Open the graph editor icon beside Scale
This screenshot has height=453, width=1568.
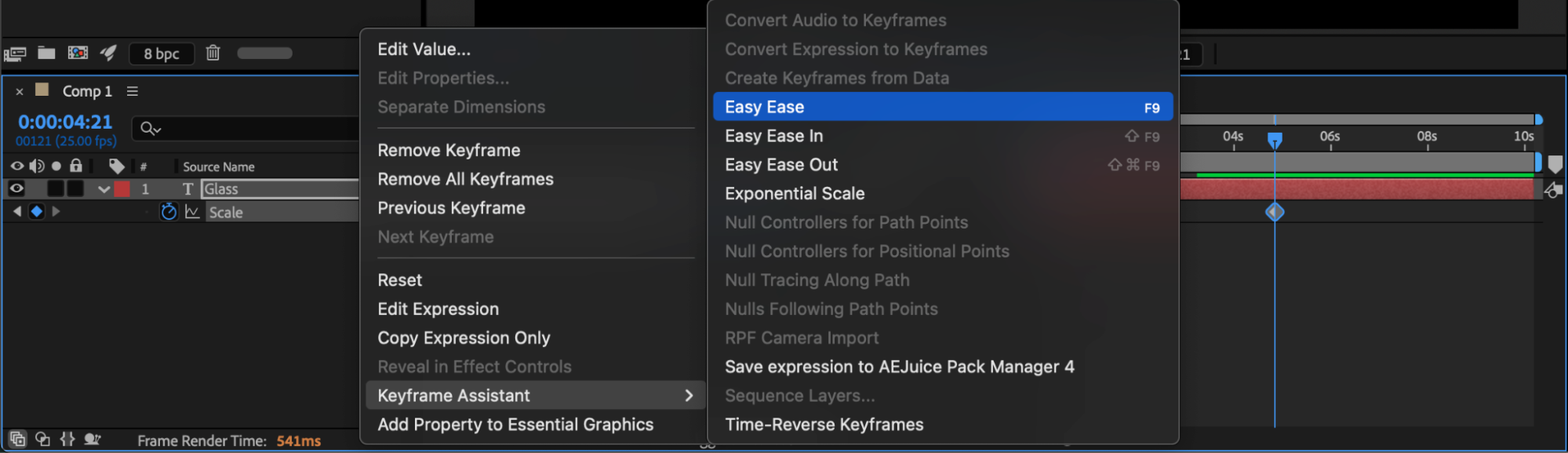192,212
